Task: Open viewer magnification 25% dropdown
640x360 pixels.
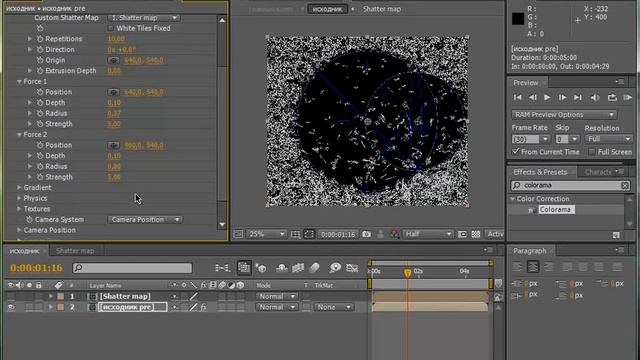Action: pos(266,234)
